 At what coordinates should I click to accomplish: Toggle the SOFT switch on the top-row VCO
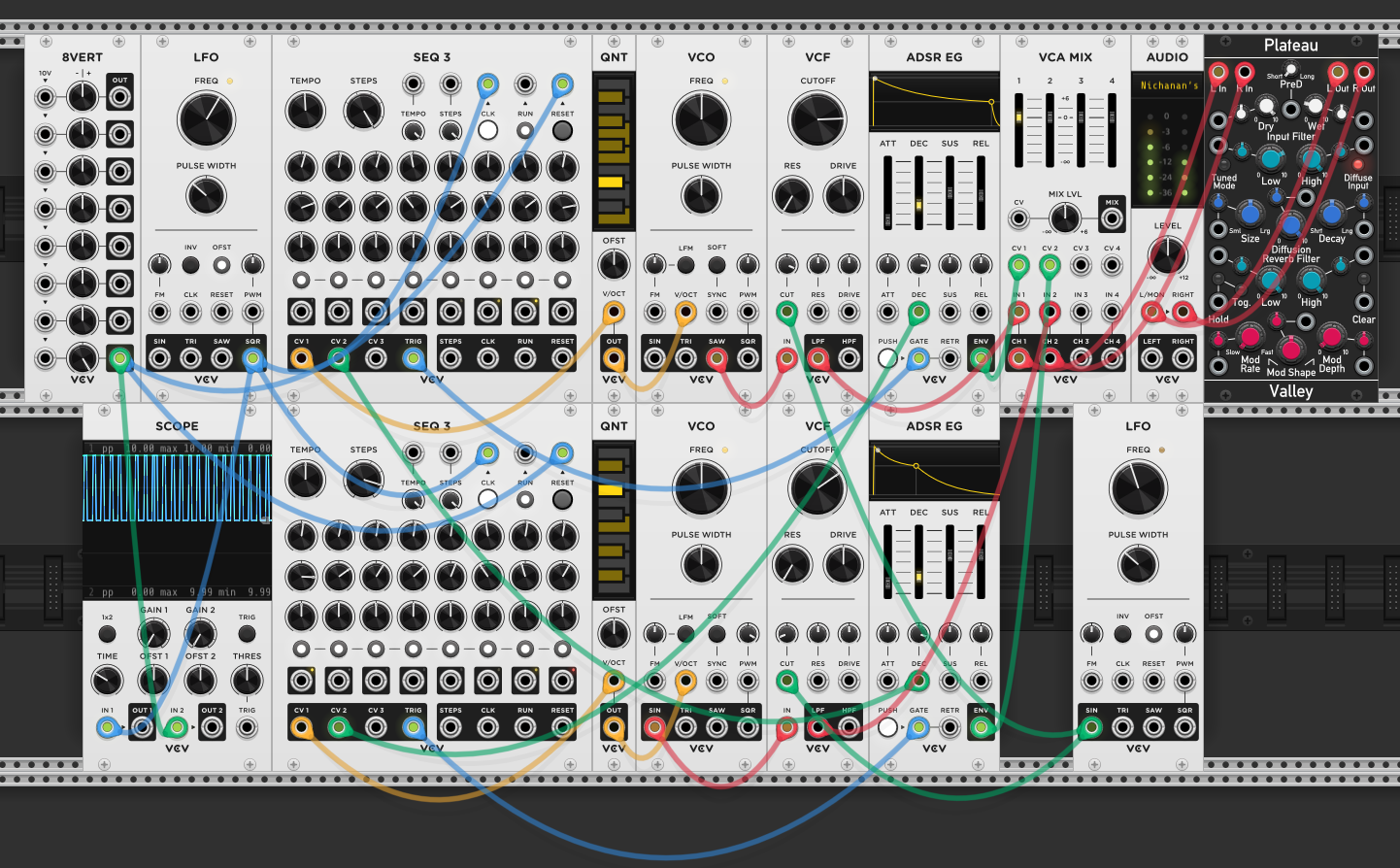[x=717, y=264]
